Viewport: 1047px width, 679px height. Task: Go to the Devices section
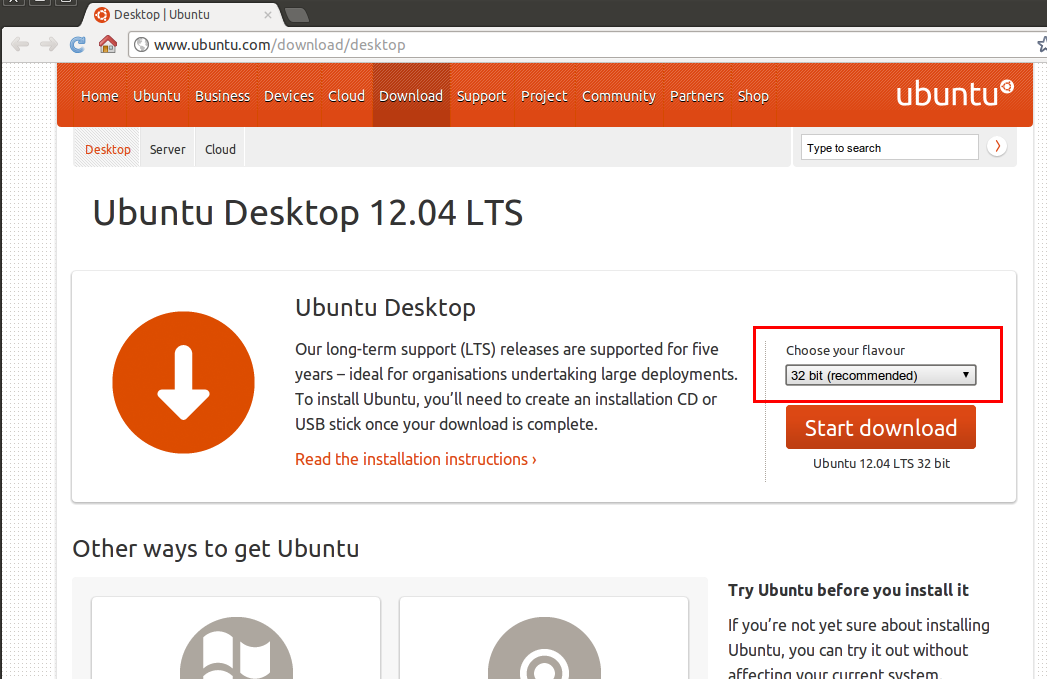tap(288, 96)
